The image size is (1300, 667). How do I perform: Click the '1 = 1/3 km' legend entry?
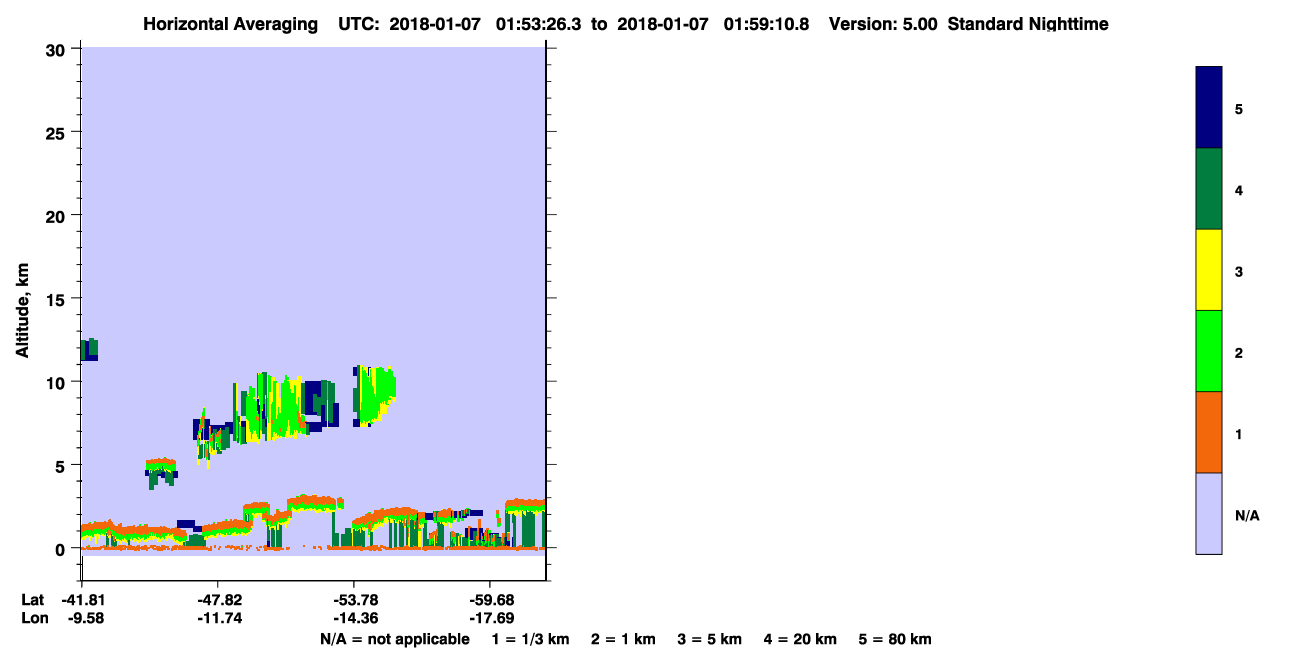tap(530, 639)
